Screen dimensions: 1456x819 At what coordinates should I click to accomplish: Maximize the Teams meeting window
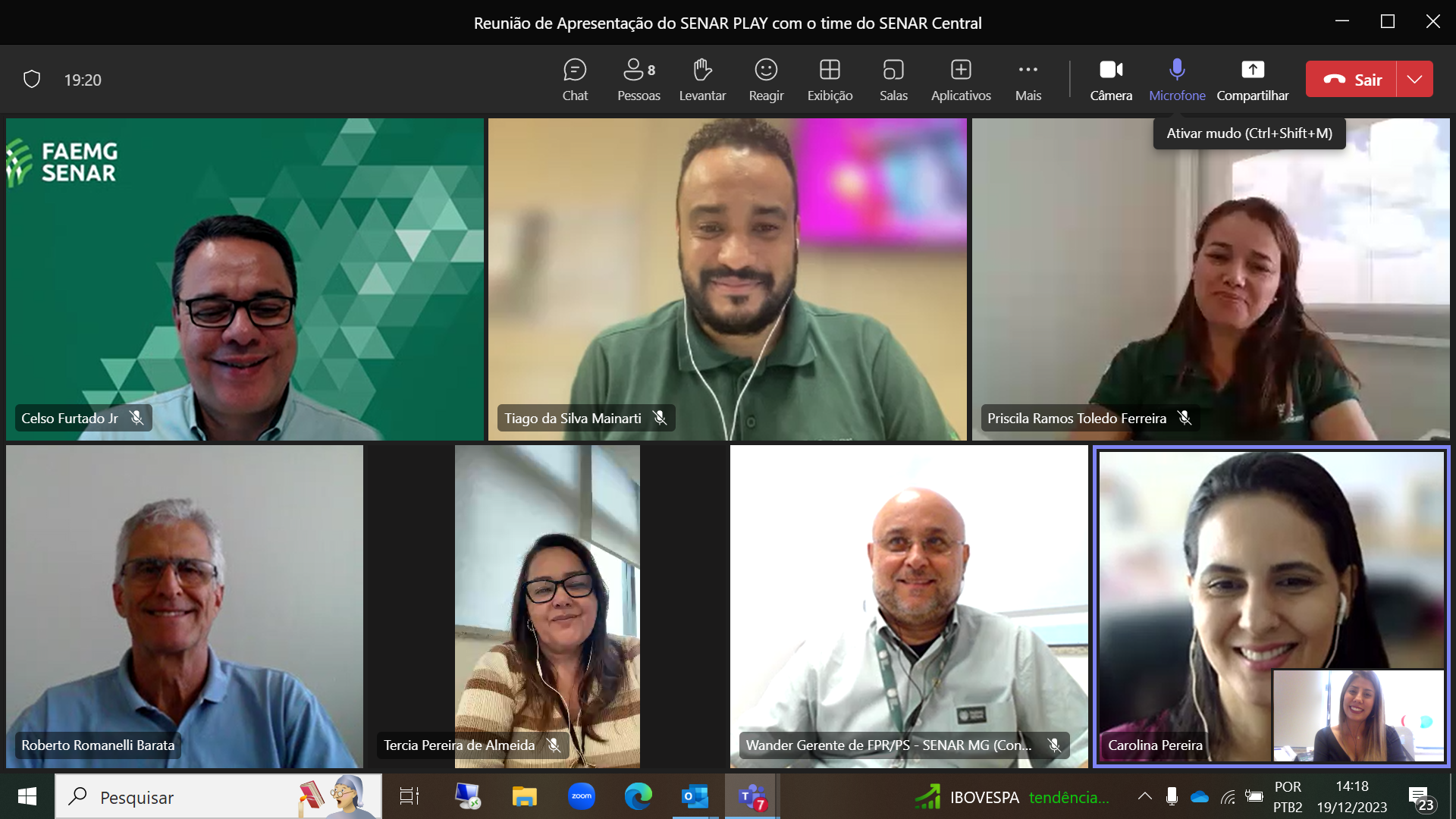point(1388,21)
